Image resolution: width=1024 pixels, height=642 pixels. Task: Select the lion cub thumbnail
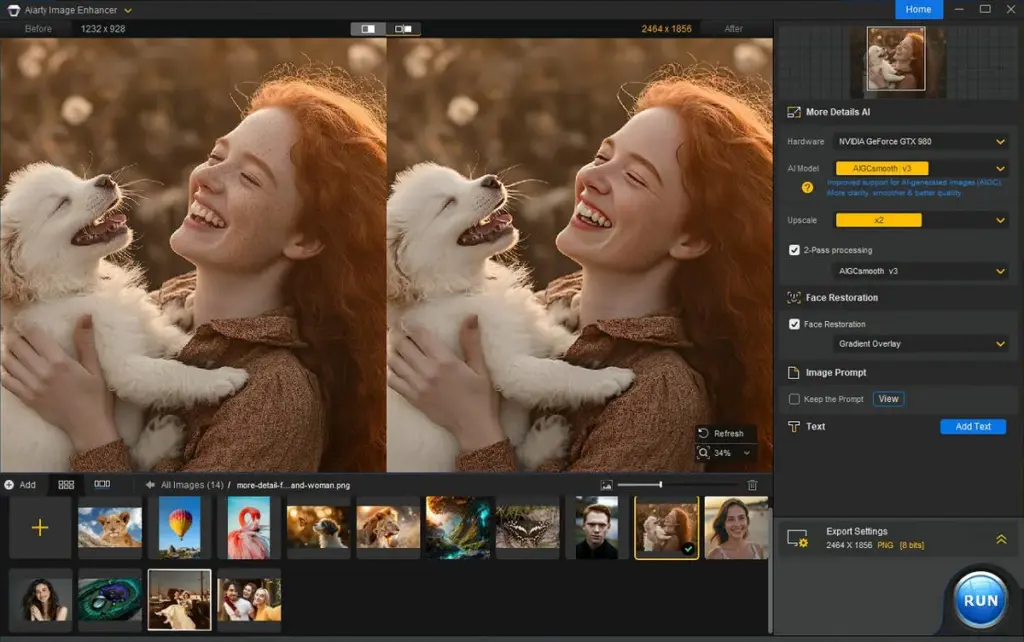click(x=110, y=527)
